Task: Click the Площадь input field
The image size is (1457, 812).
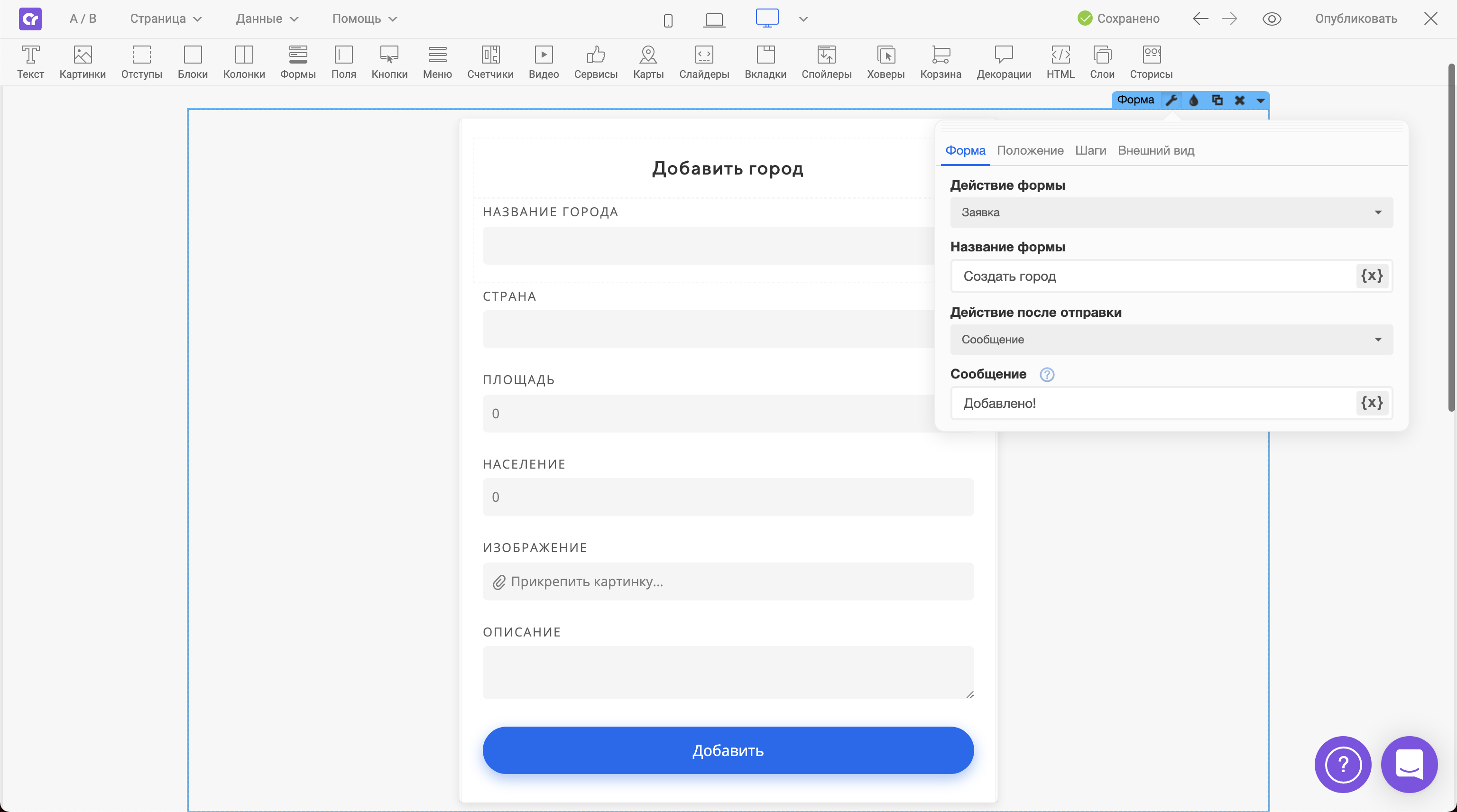Action: coord(709,413)
